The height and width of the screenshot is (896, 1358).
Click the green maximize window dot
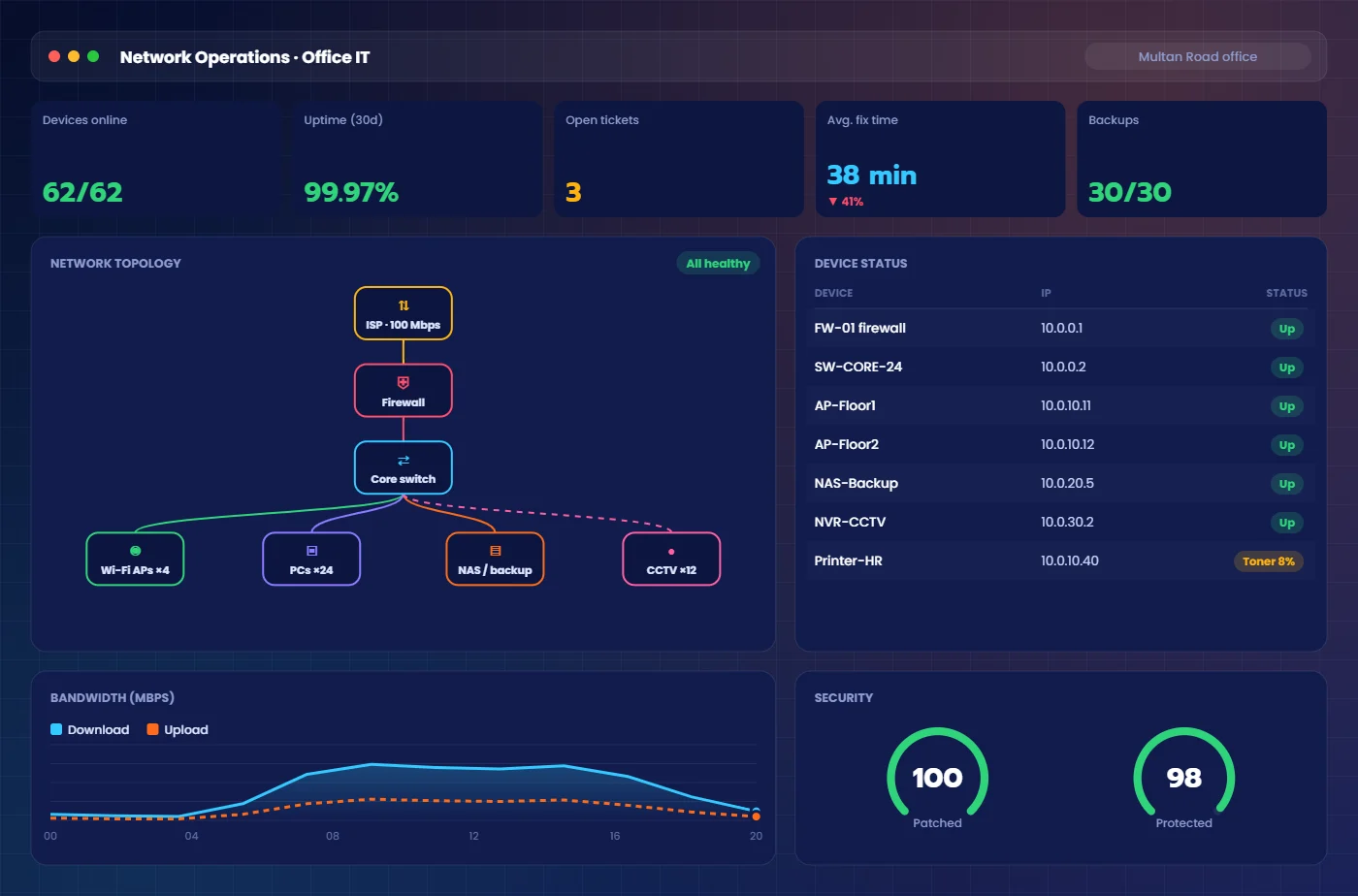(x=93, y=56)
